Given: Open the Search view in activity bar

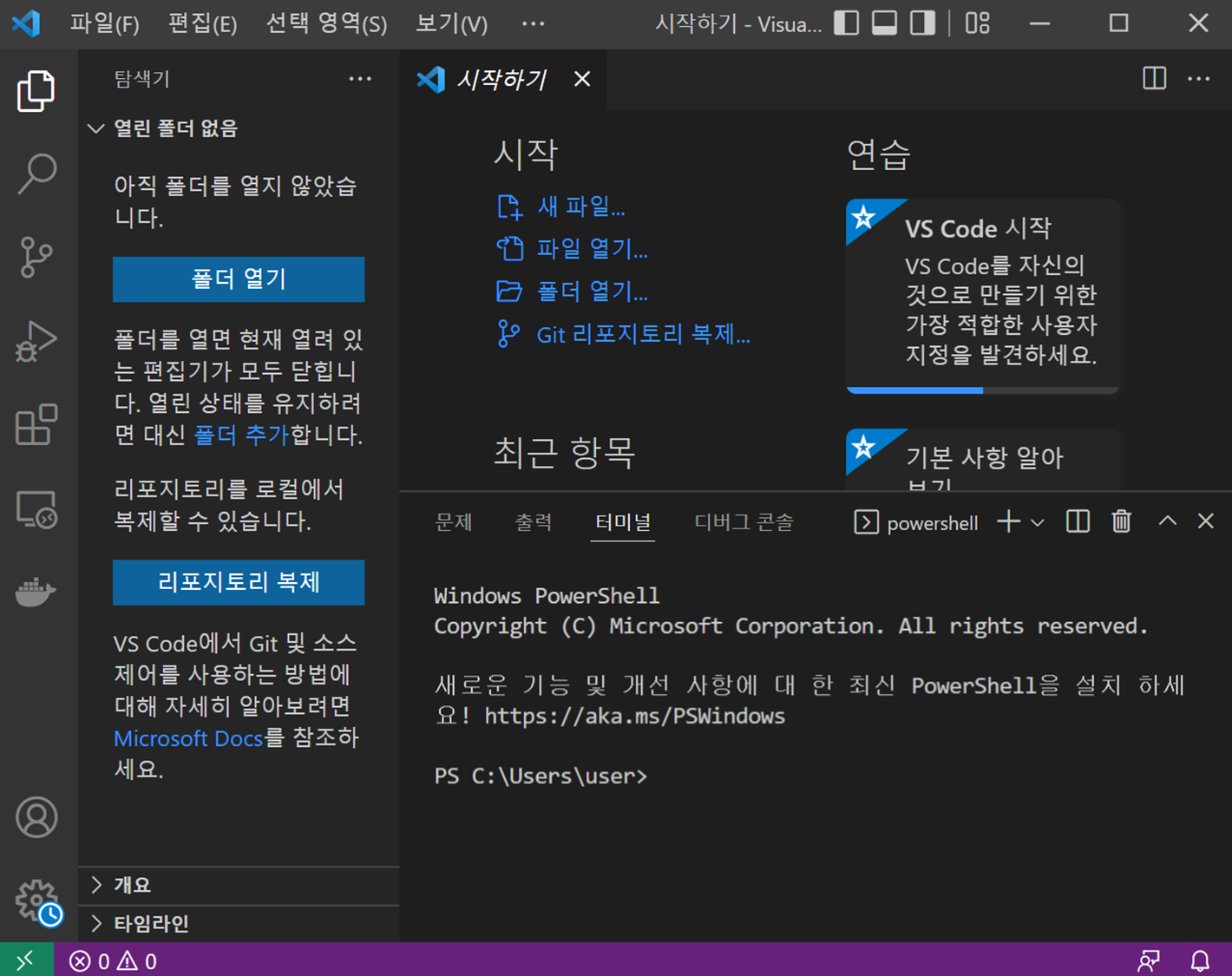Looking at the screenshot, I should pos(36,174).
